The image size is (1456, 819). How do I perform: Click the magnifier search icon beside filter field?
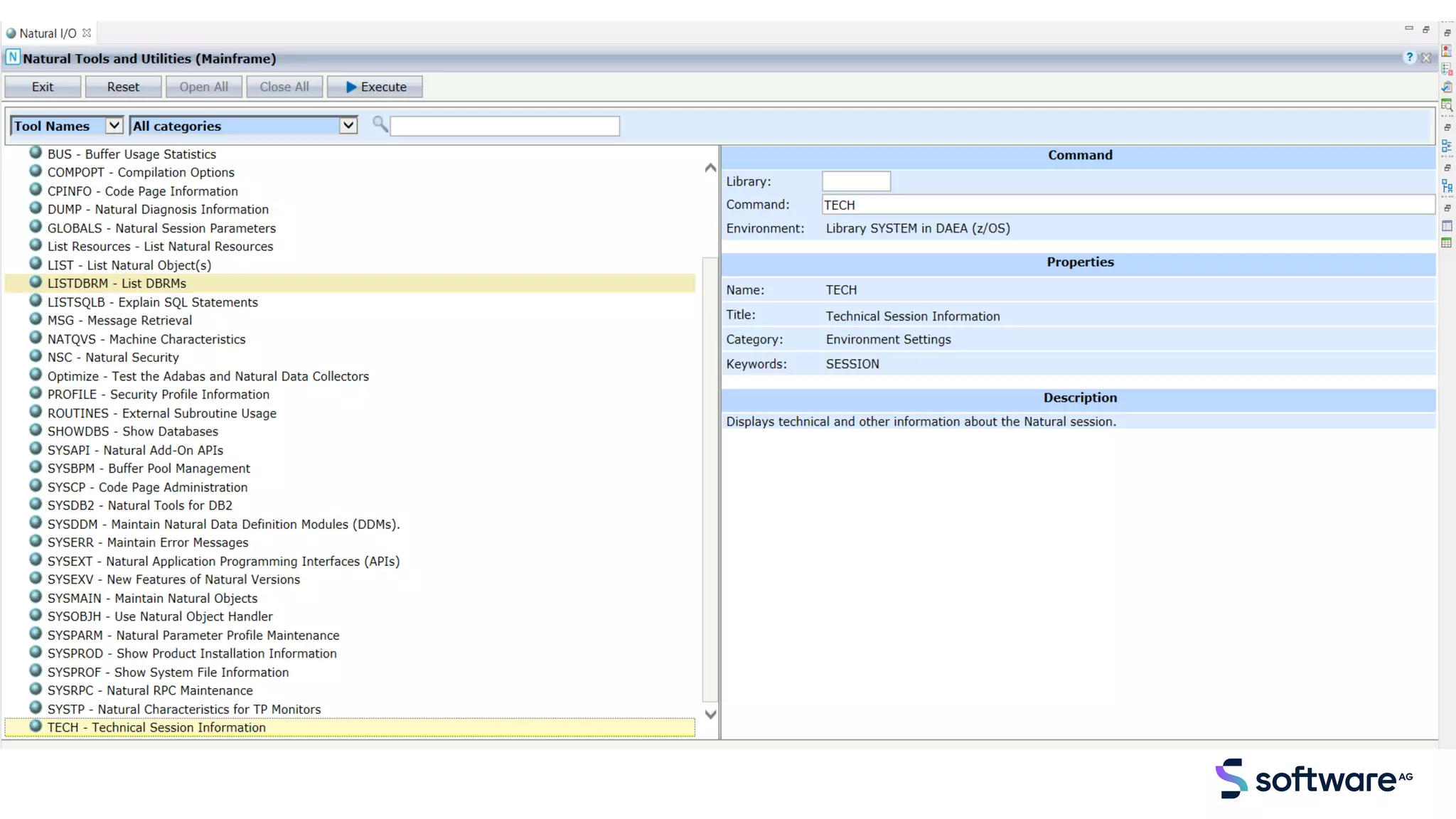(x=380, y=125)
